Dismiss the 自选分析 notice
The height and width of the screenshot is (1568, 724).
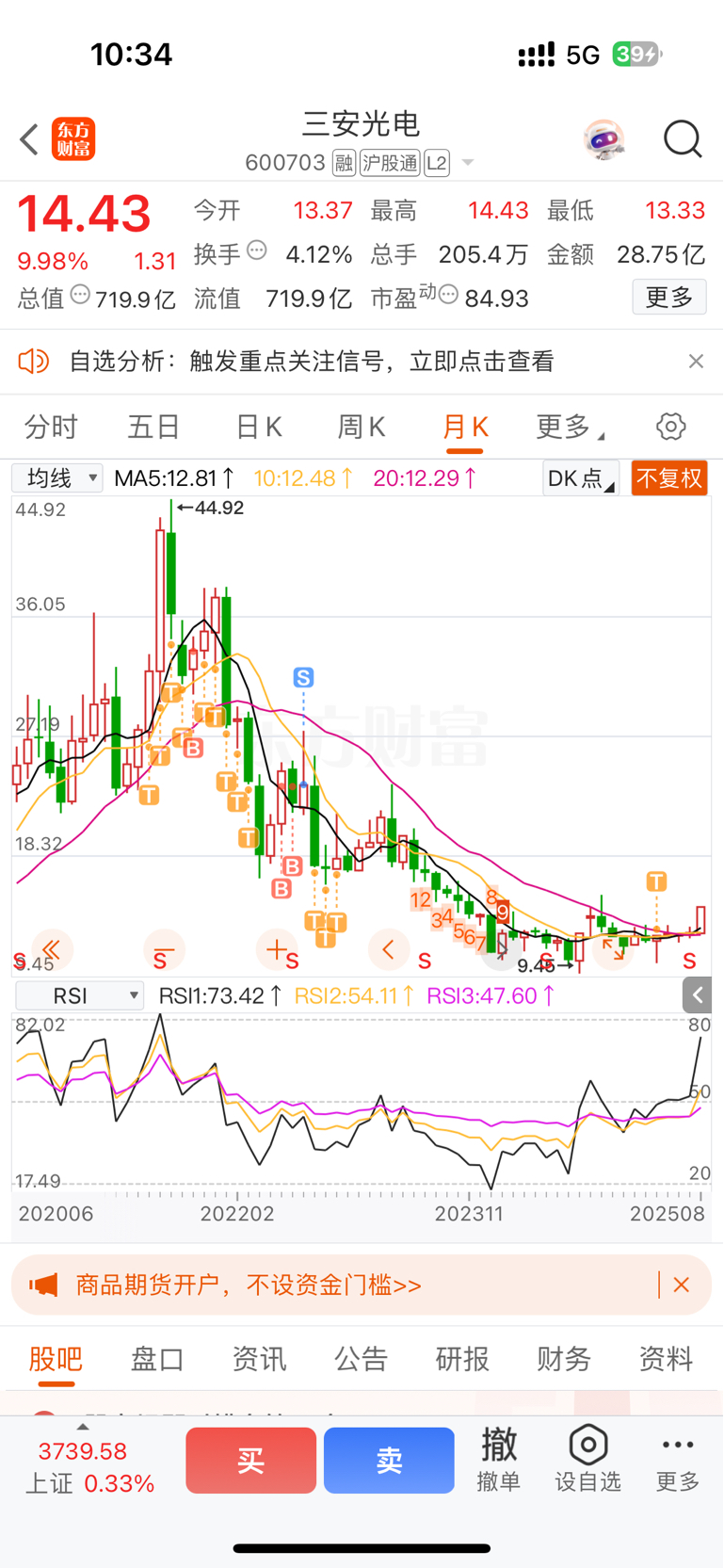click(x=696, y=361)
